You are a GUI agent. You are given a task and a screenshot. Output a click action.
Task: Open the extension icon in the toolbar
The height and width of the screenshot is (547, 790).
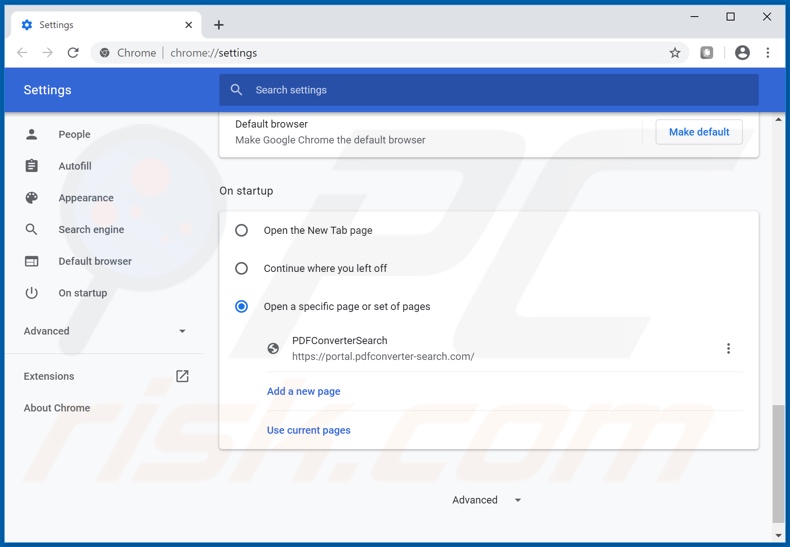click(x=706, y=52)
